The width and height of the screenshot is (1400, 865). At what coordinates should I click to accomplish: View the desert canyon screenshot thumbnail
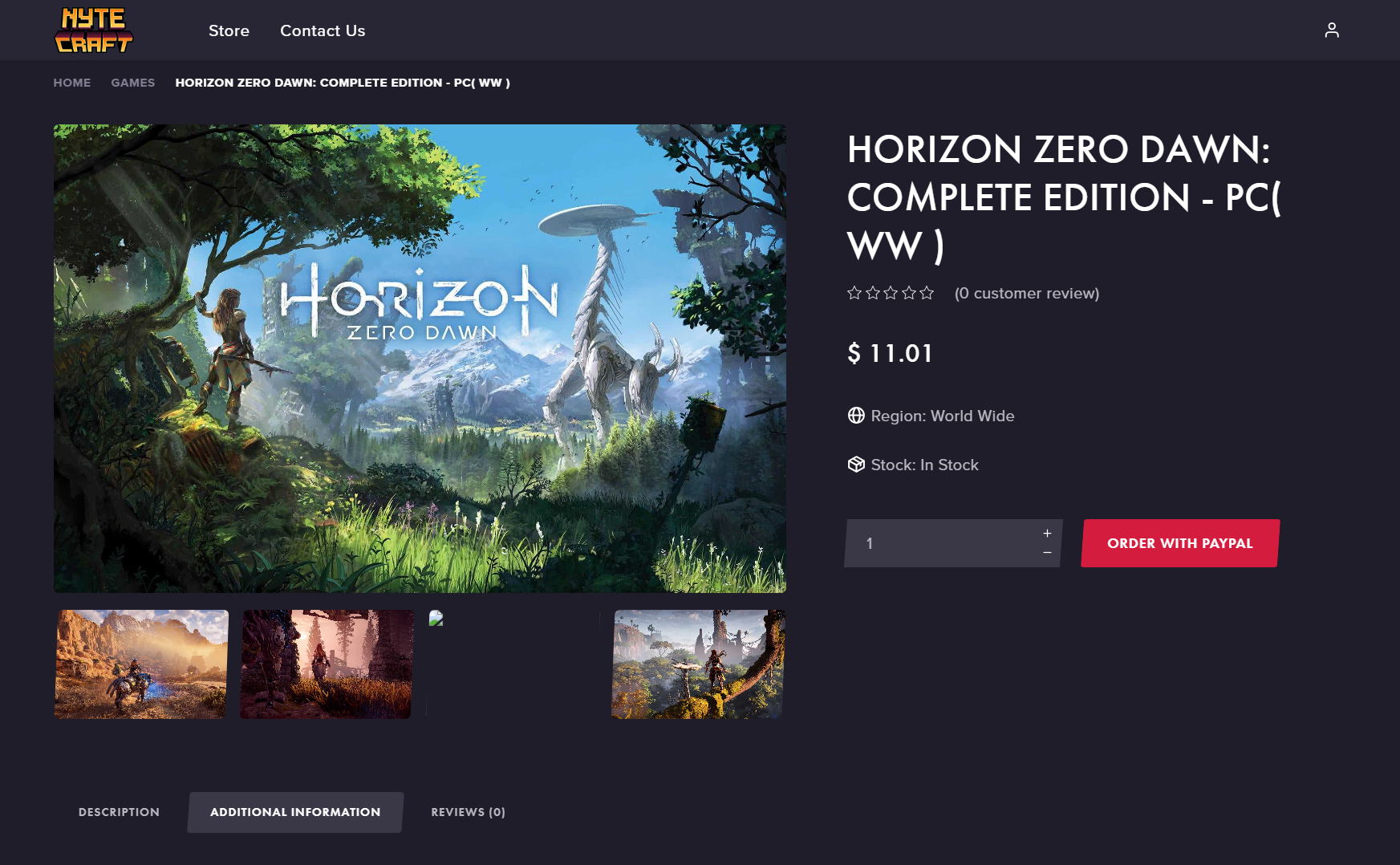tap(141, 664)
